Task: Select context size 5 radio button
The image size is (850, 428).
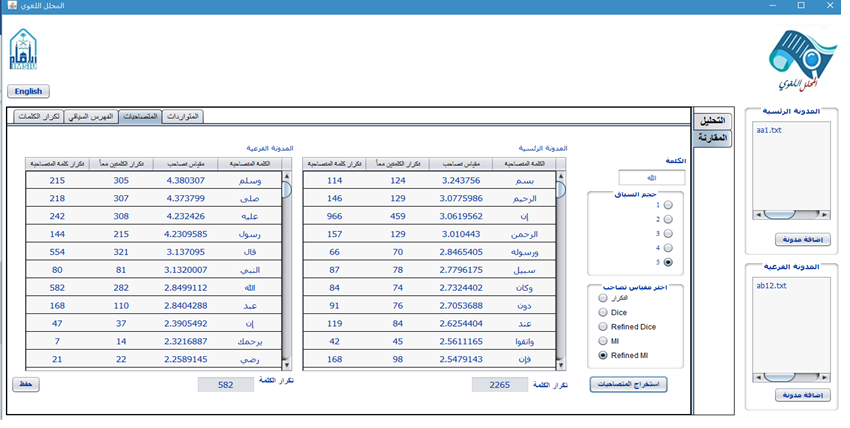Action: pos(668,262)
